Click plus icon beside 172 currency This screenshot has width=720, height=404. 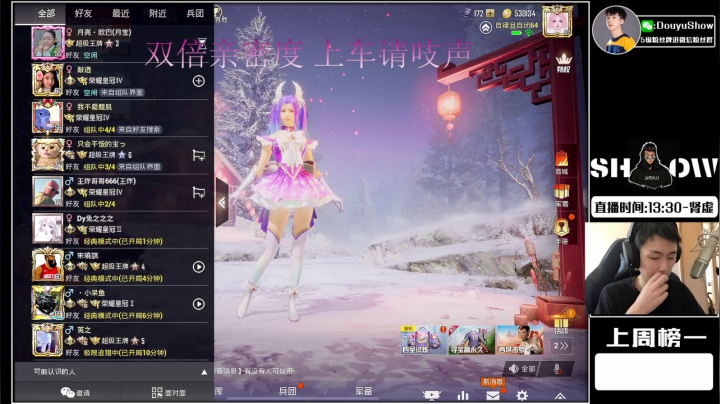point(490,13)
